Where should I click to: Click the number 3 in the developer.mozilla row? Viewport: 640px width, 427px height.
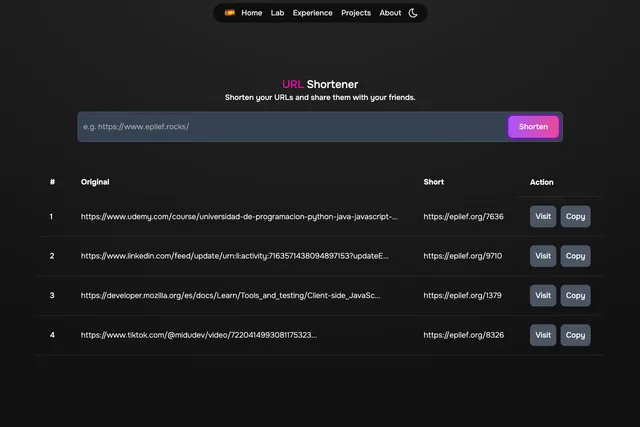coord(52,296)
